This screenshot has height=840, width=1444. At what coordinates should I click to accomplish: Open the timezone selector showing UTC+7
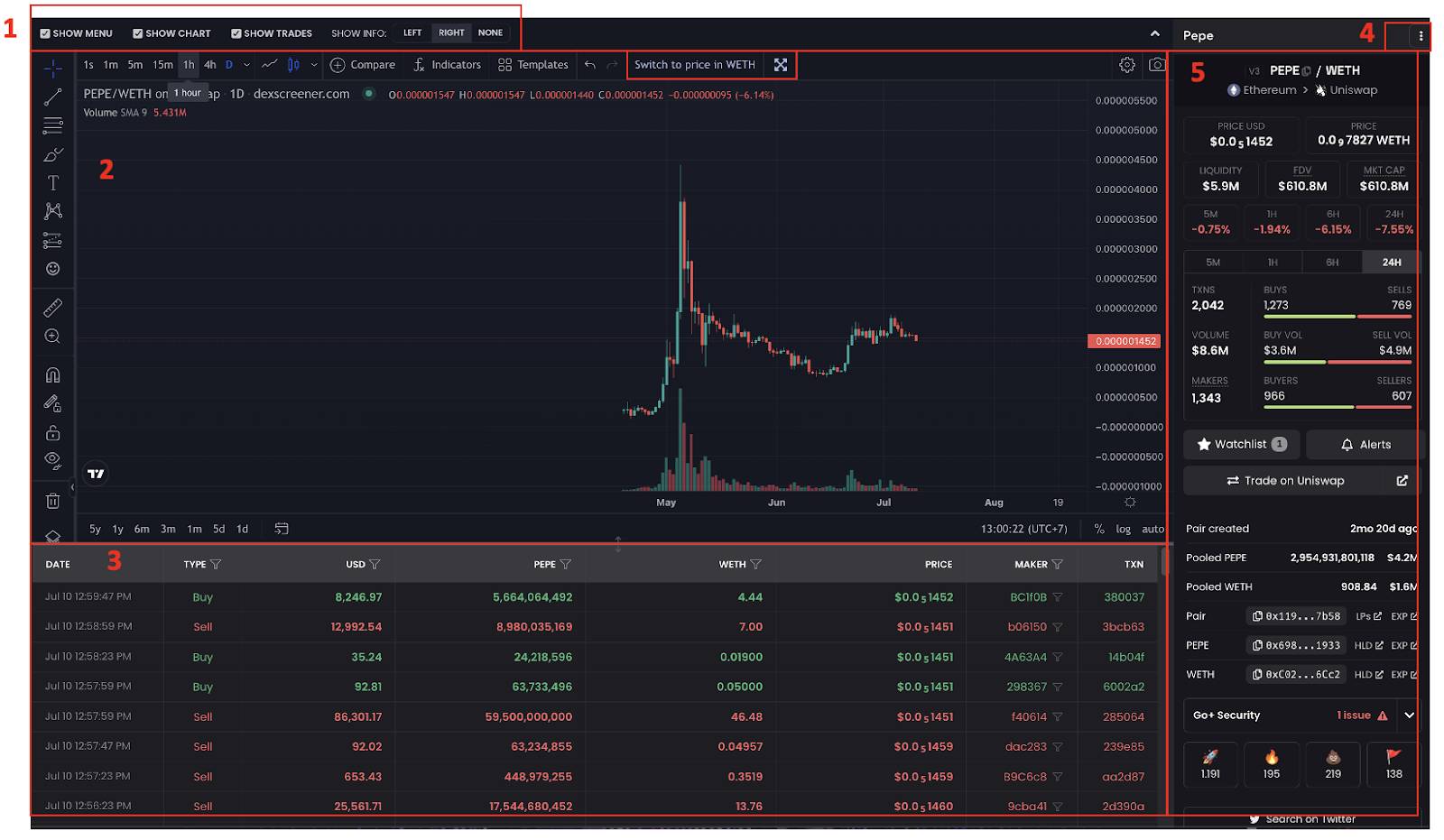click(1024, 530)
